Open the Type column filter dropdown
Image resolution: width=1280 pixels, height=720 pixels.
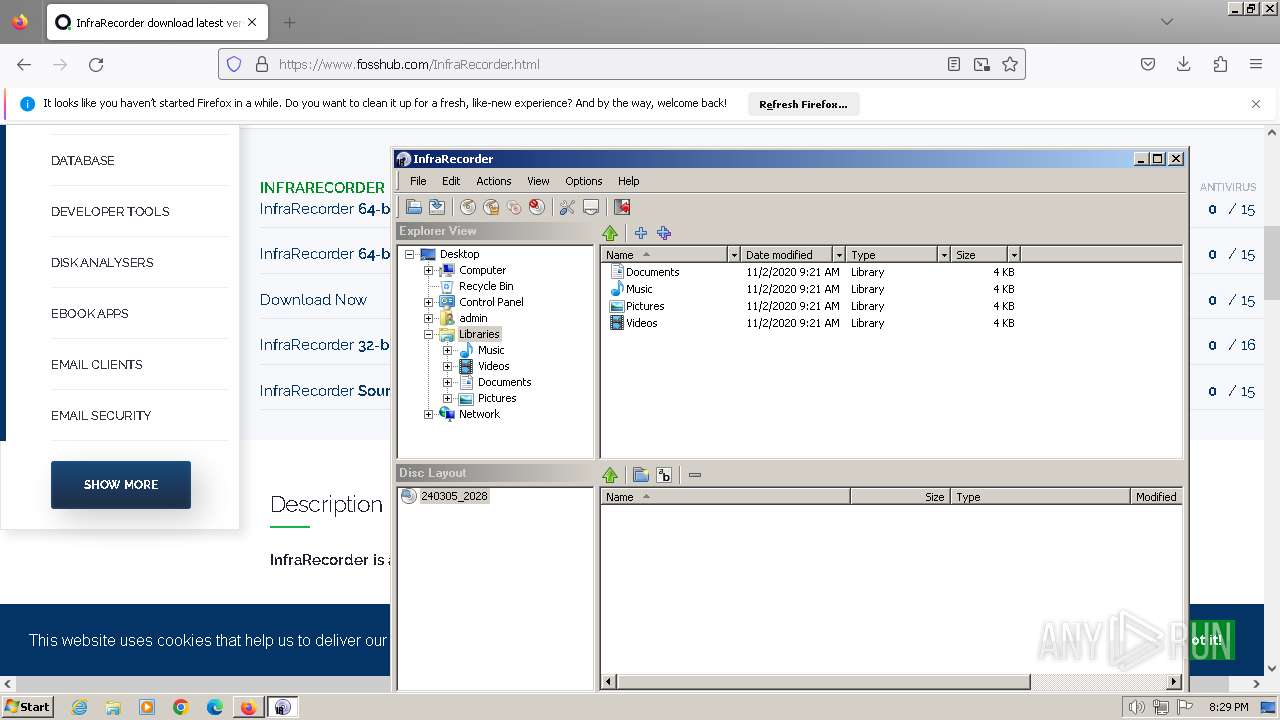(x=943, y=255)
